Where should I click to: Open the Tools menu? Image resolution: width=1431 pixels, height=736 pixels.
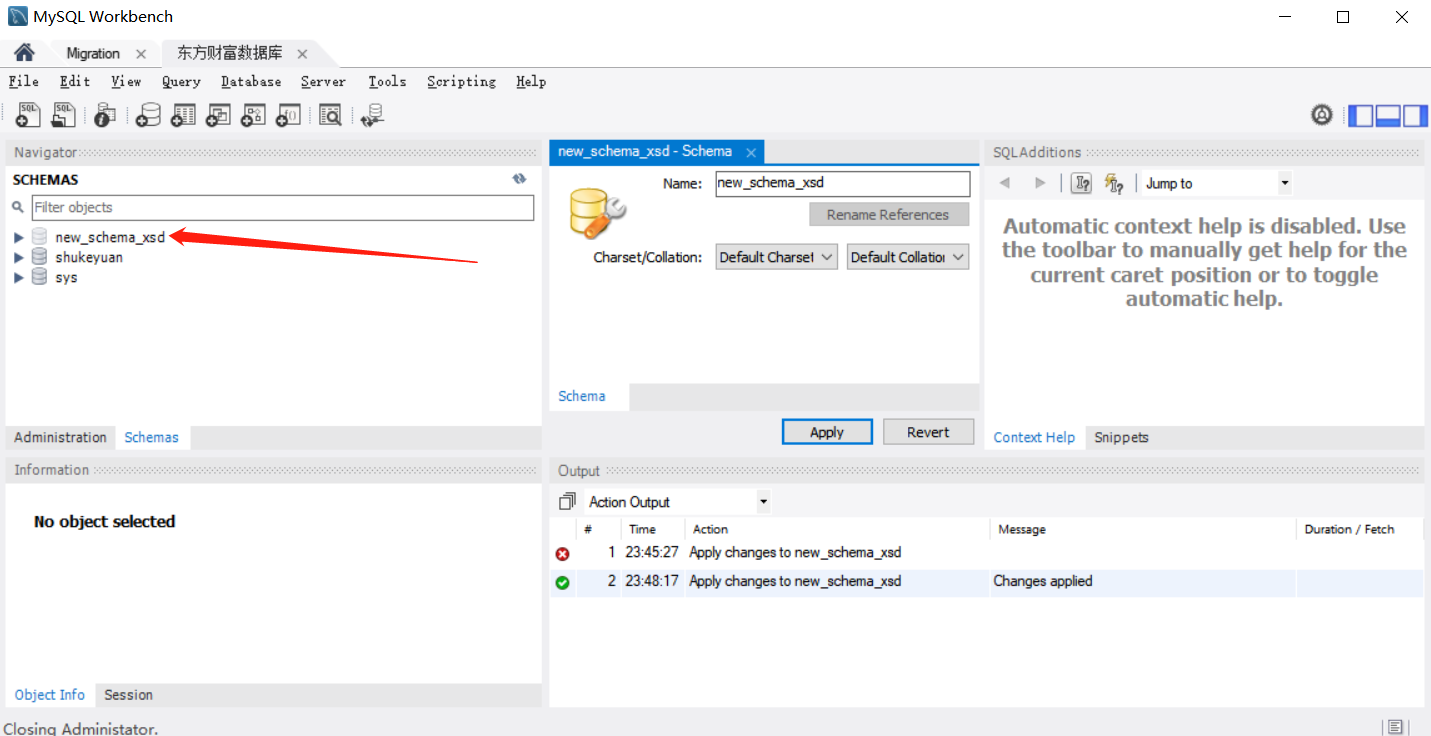coord(387,82)
